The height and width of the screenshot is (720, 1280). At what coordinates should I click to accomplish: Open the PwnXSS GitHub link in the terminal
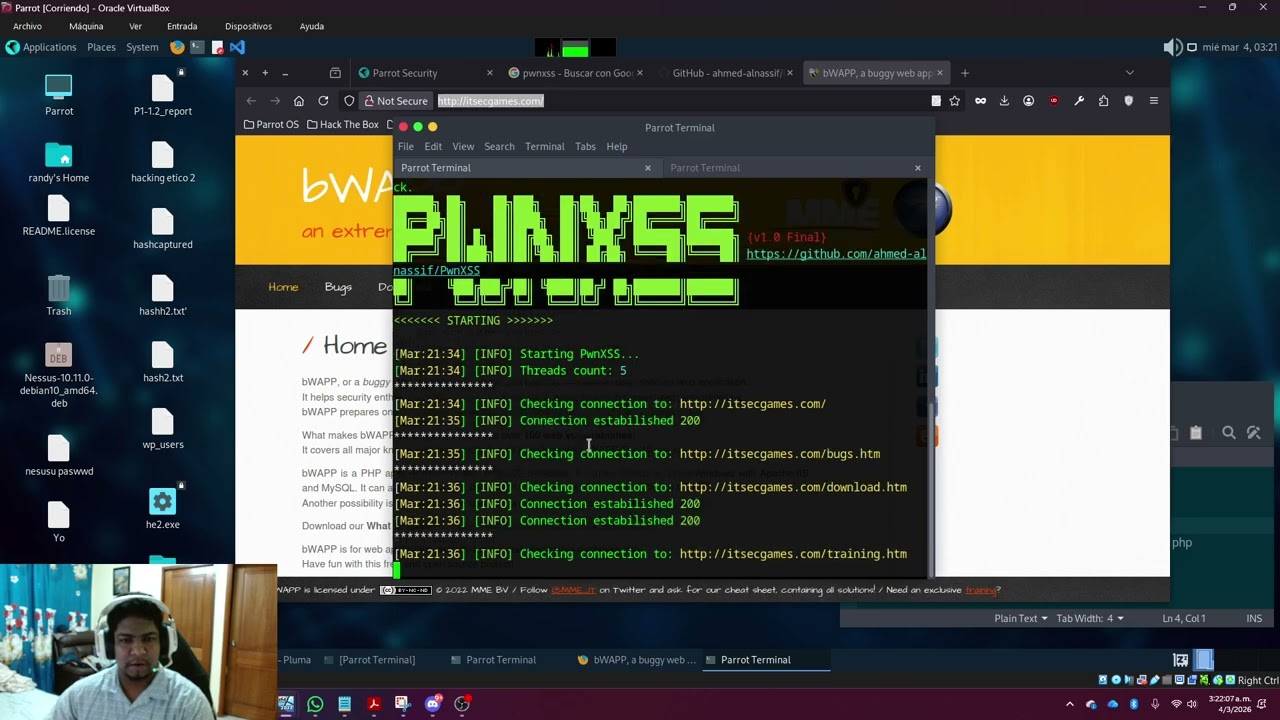coord(836,254)
